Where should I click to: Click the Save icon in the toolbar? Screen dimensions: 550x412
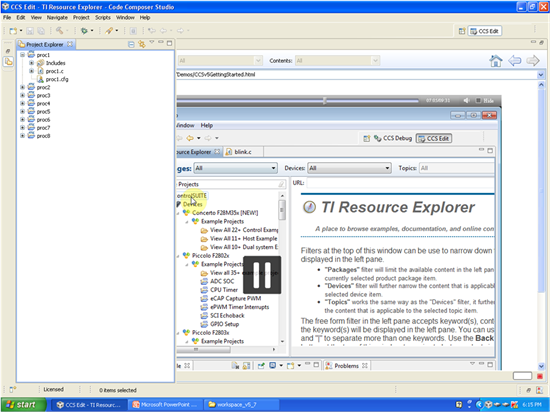(30, 31)
